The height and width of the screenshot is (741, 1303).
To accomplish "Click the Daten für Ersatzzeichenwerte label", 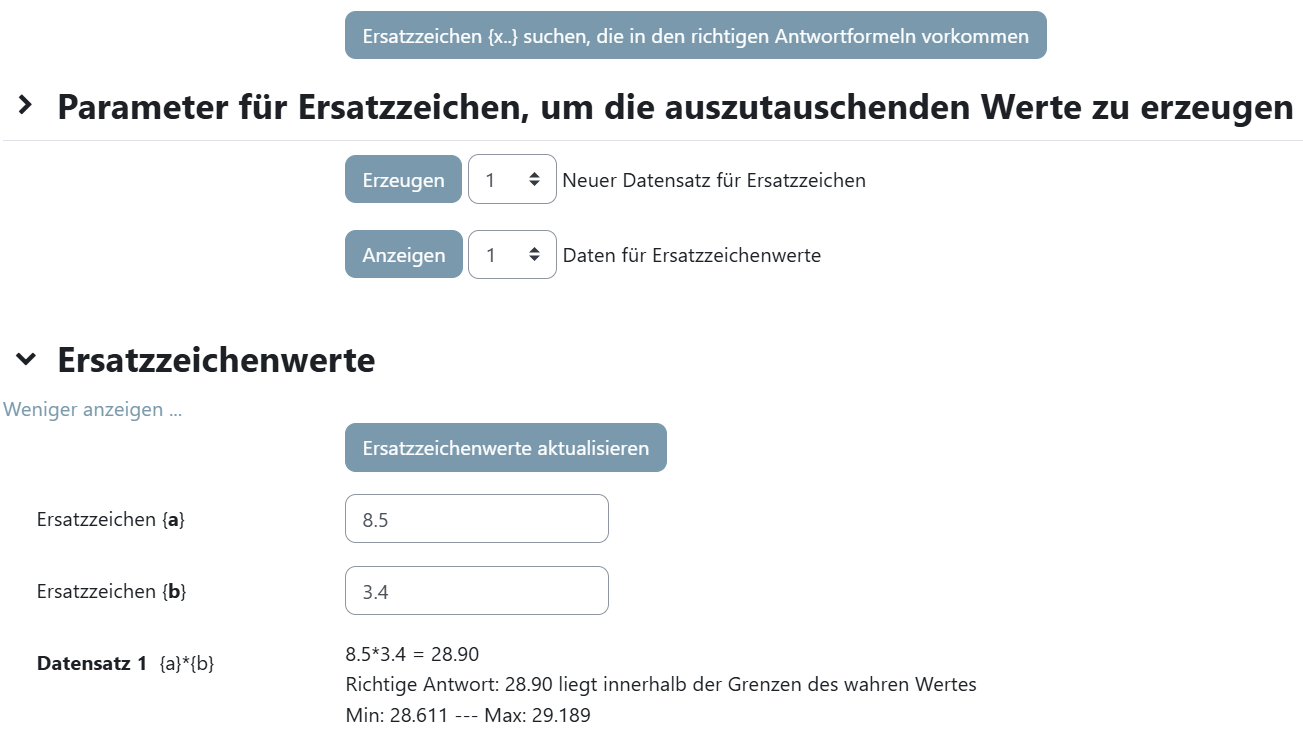I will [692, 256].
